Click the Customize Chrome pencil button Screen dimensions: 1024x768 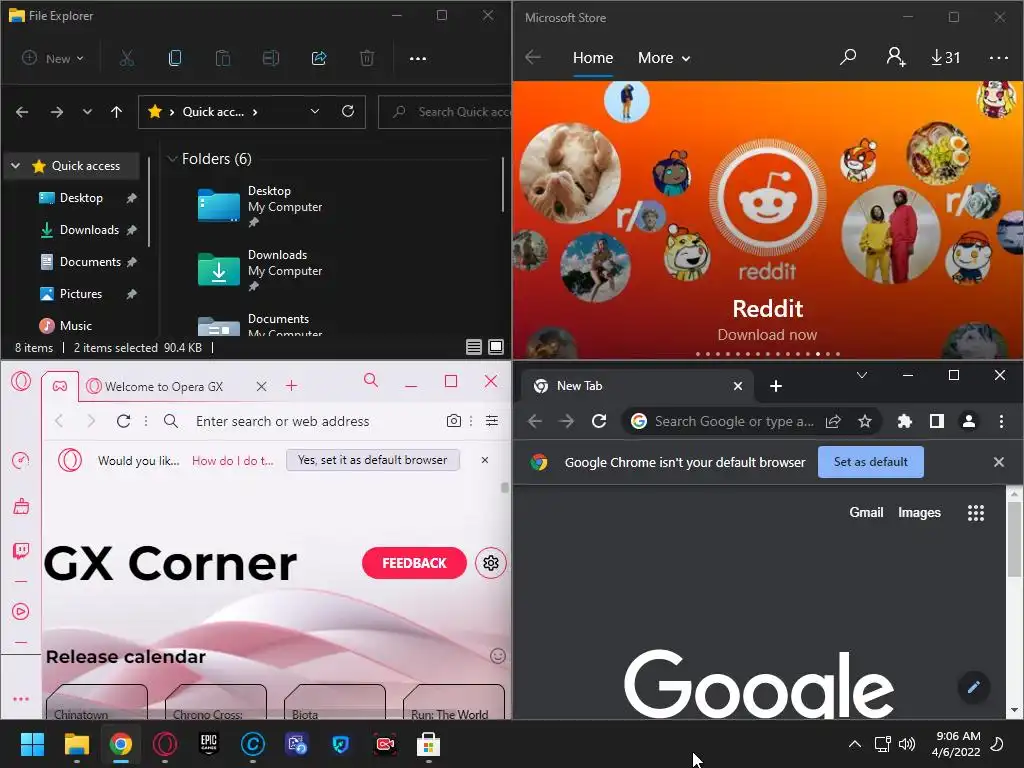[974, 686]
